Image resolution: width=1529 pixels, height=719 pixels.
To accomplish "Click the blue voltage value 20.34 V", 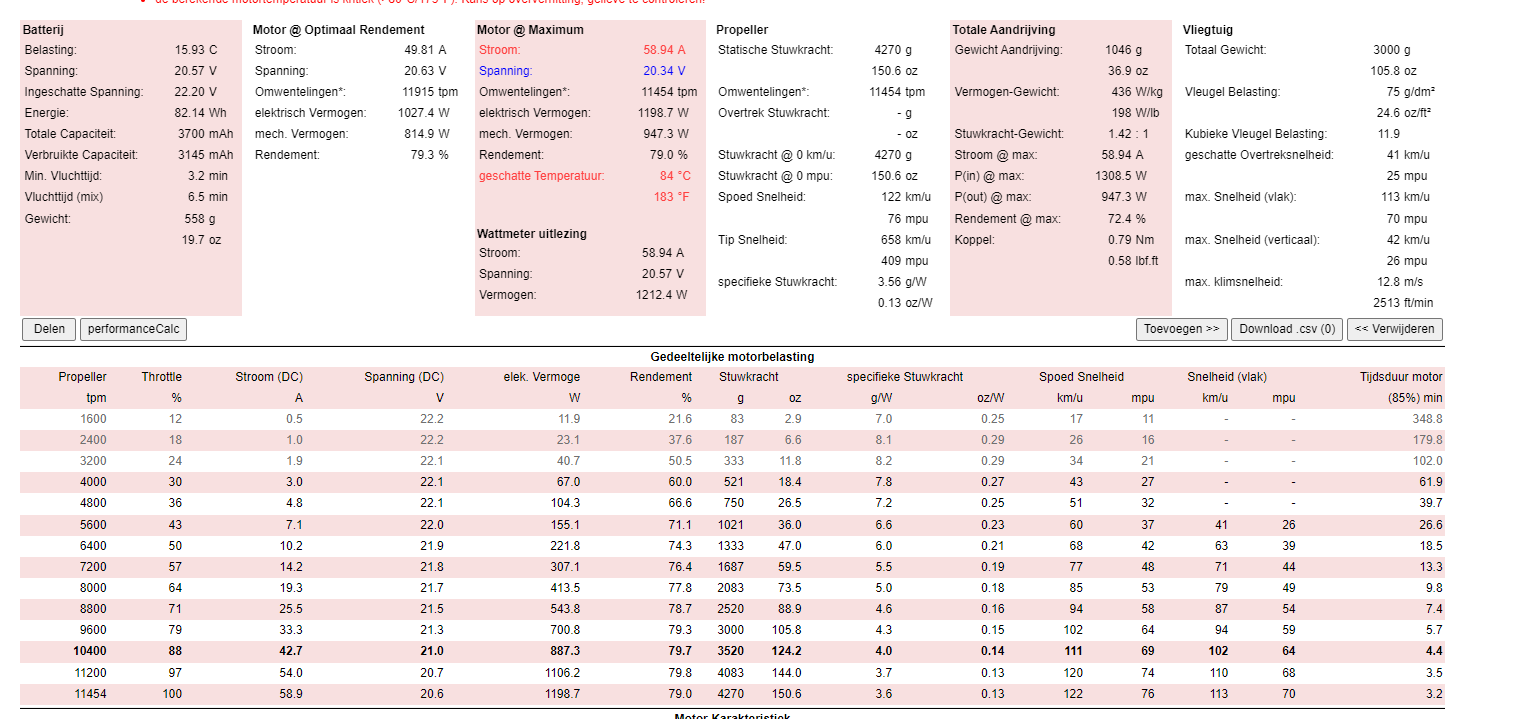I will (664, 71).
